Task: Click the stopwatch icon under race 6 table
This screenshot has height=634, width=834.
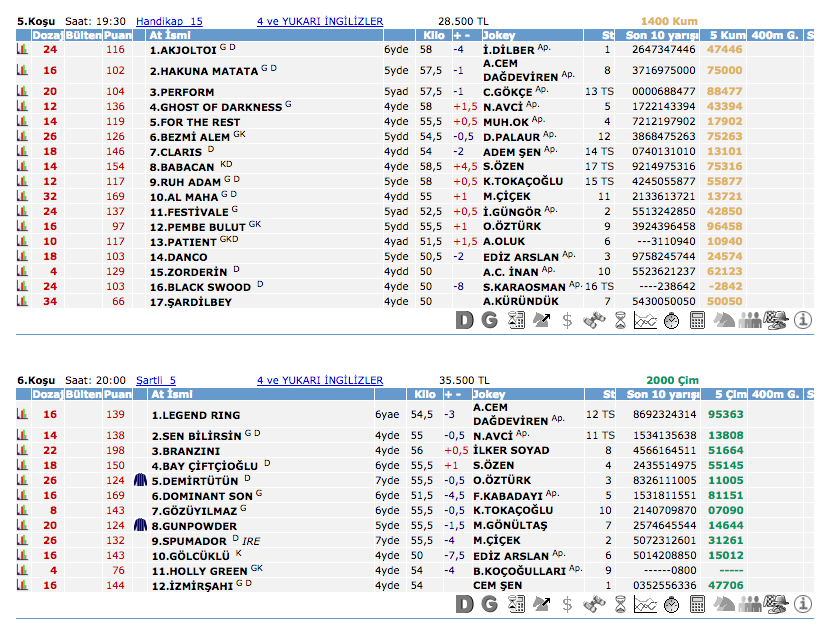Action: [672, 604]
